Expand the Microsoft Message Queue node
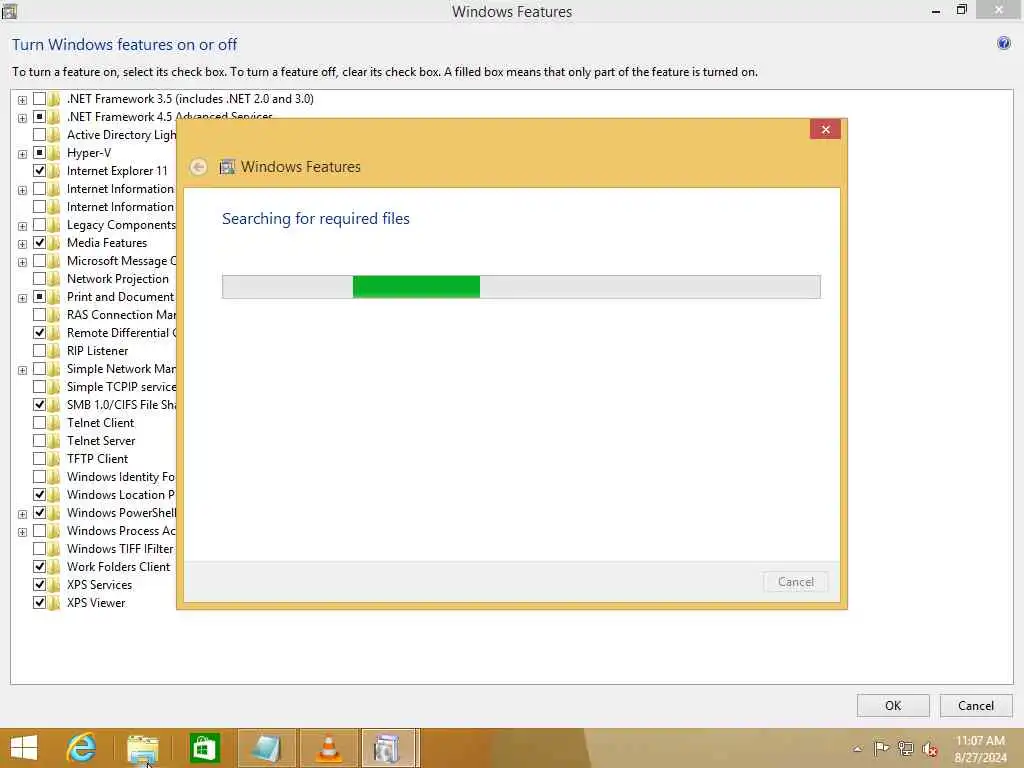This screenshot has width=1024, height=768. pyautogui.click(x=22, y=262)
